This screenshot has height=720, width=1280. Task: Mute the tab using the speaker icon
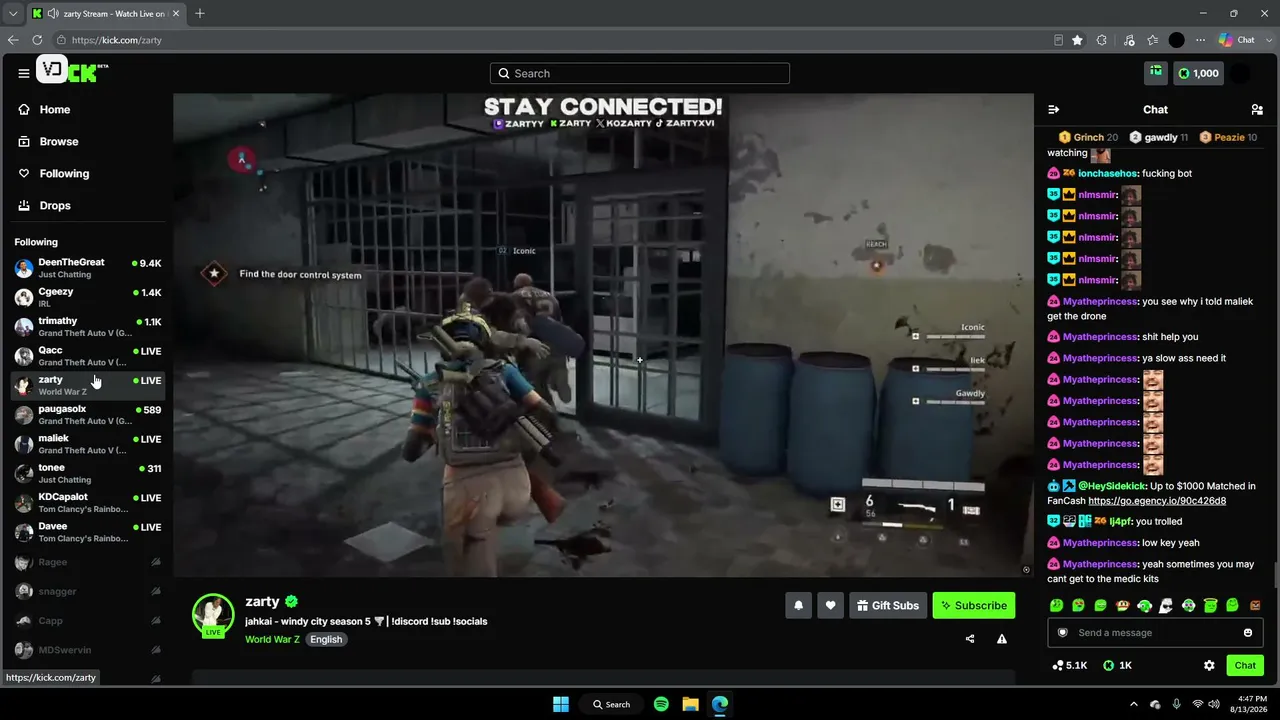[x=51, y=13]
